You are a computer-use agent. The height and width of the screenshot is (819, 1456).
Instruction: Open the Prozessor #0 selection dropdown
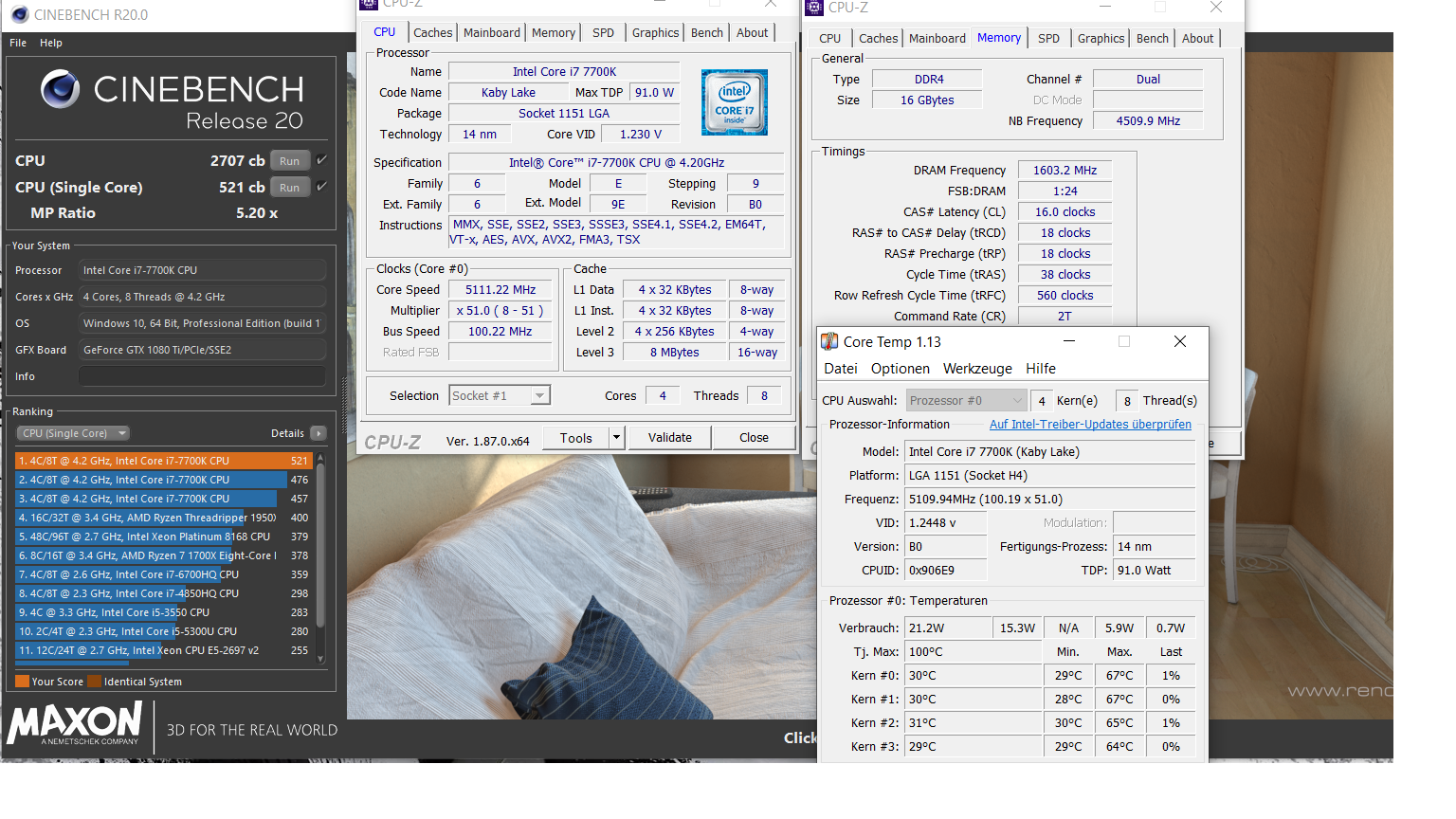966,401
